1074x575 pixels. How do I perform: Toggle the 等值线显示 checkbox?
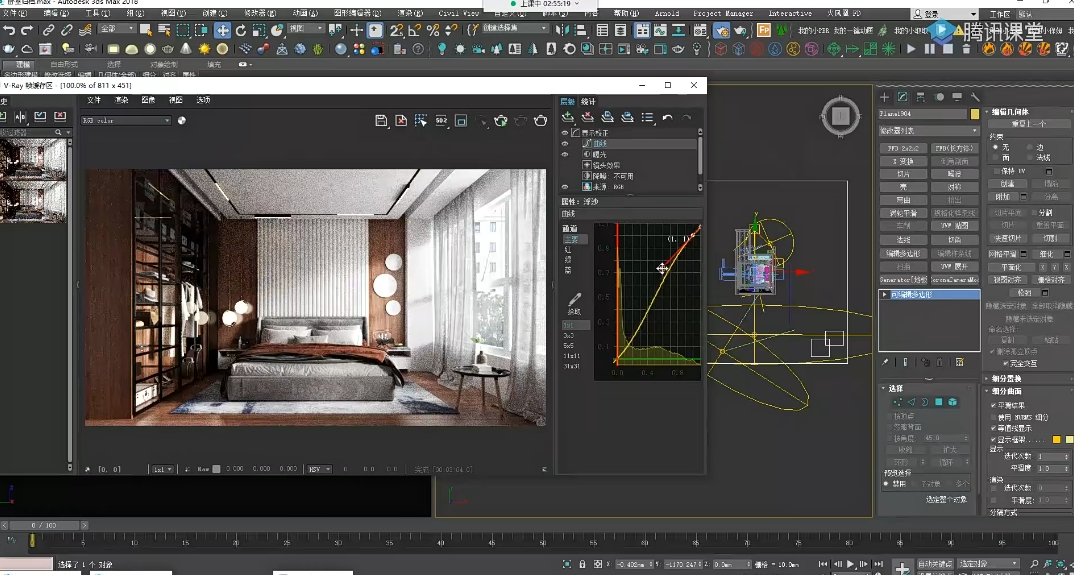coord(994,428)
